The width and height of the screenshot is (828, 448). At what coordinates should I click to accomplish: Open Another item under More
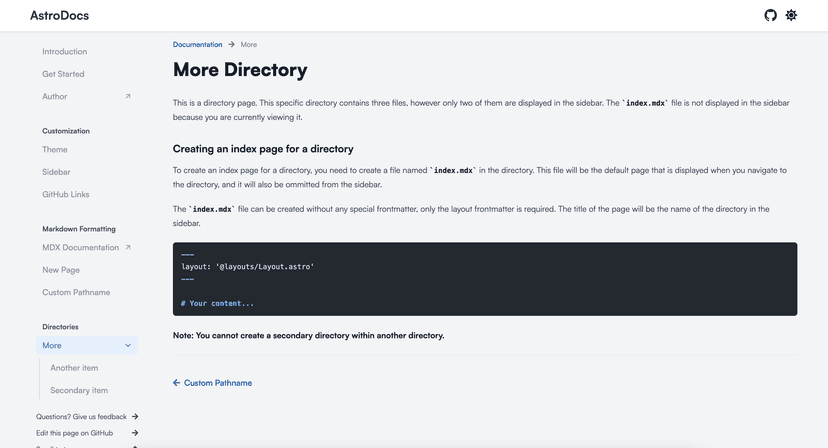[74, 368]
